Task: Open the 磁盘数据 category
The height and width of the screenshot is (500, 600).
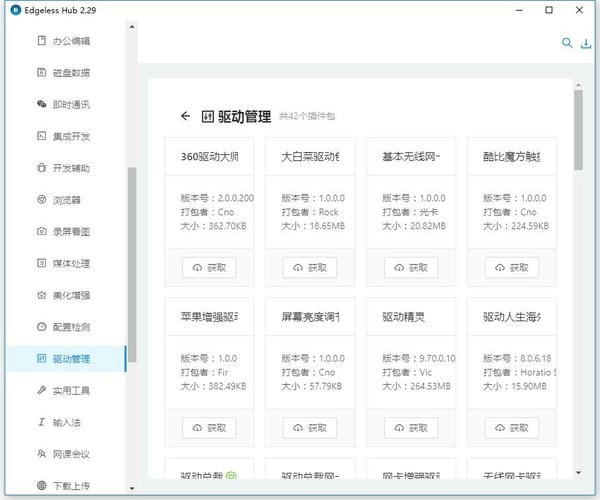Action: click(66, 72)
